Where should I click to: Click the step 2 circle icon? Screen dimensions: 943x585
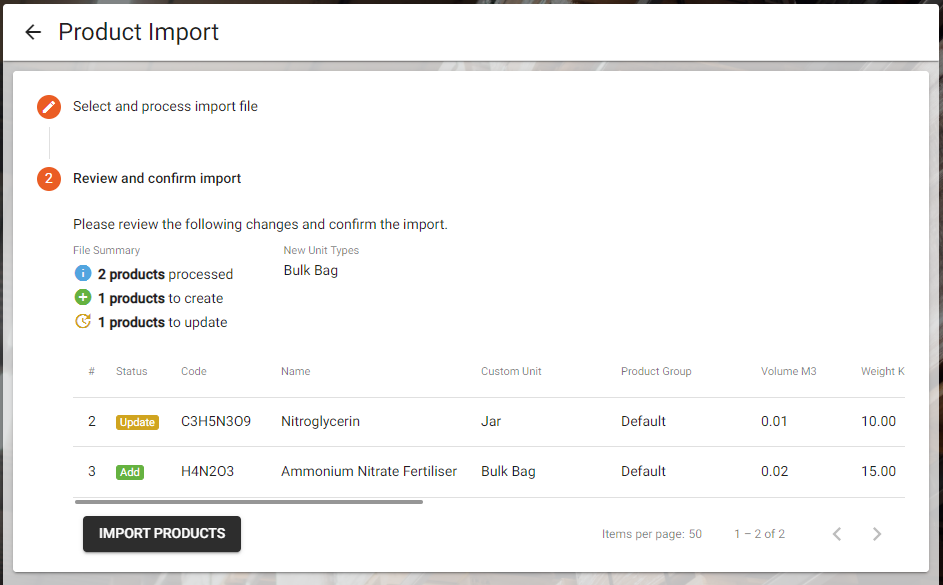(x=49, y=179)
